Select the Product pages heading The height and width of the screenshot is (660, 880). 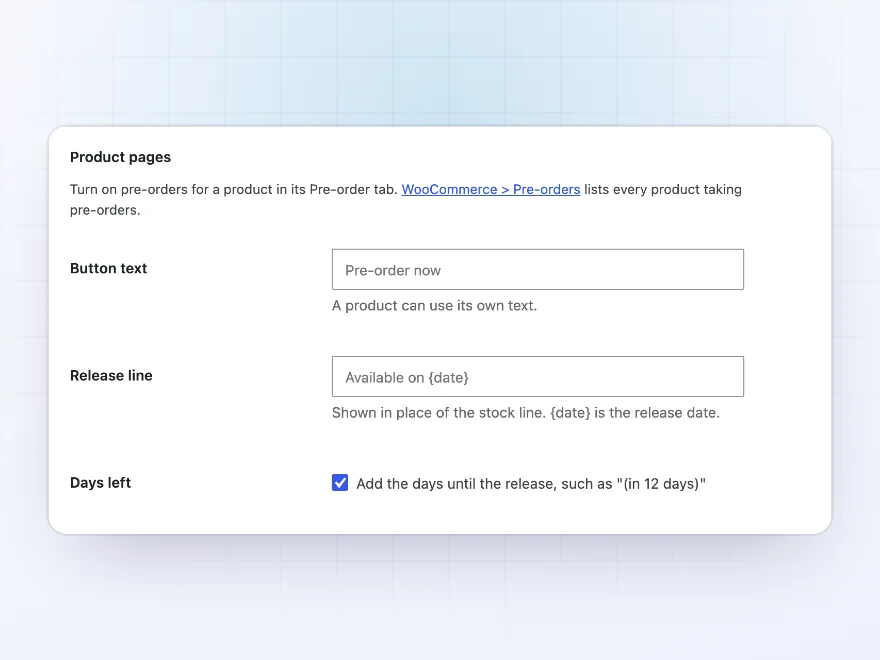pos(120,157)
